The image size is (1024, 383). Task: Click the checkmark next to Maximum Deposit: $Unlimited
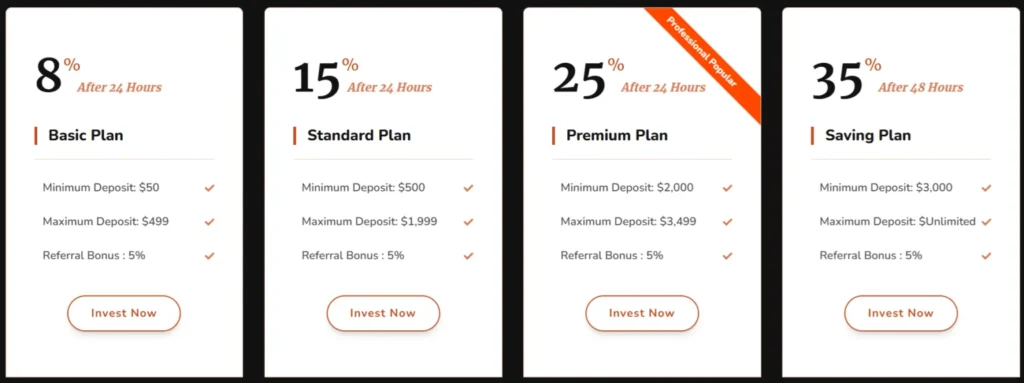[x=986, y=222]
